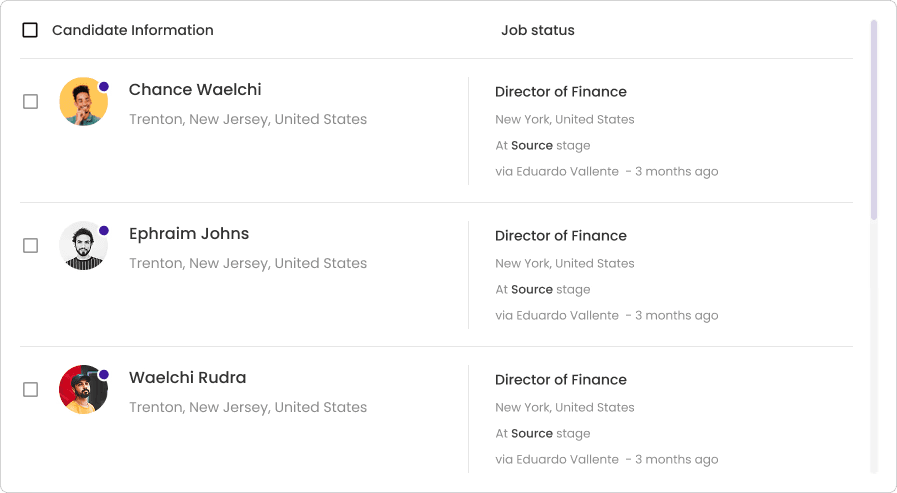Click Ephraim Johns' profile avatar
The width and height of the screenshot is (897, 493).
(83, 245)
